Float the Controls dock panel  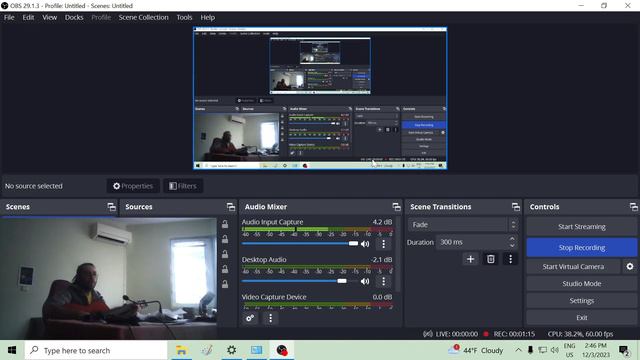pyautogui.click(x=633, y=207)
